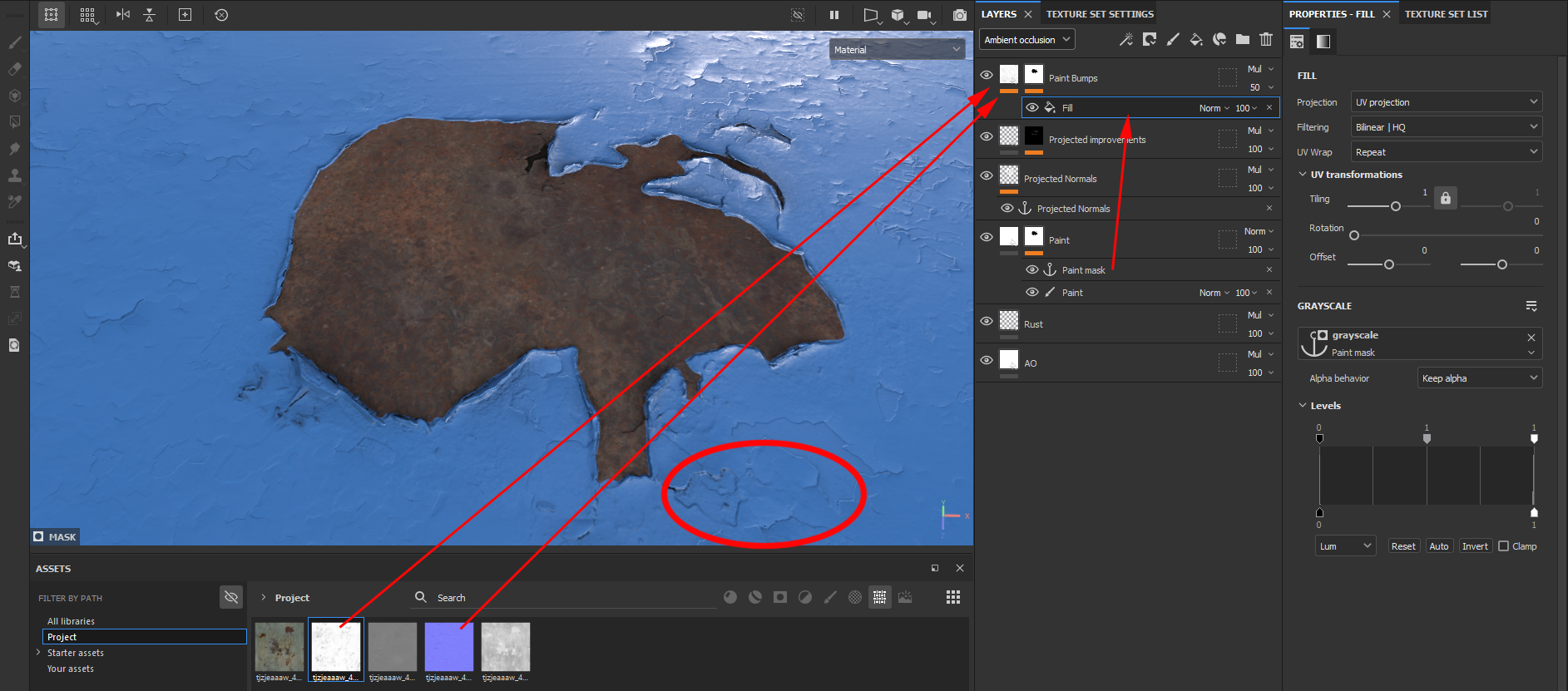Open the UV projection dropdown
Viewport: 1568px width, 691px height.
[x=1446, y=102]
